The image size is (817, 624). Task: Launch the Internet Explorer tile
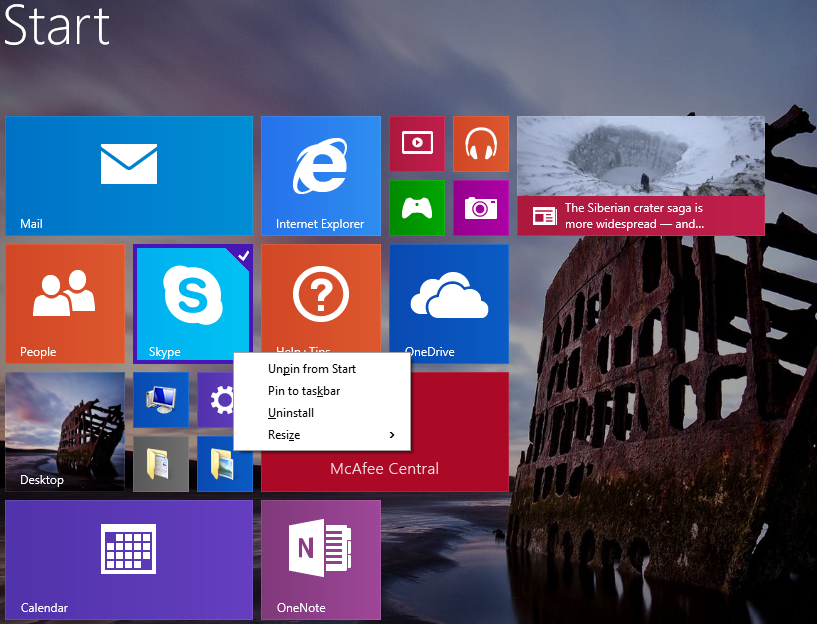(x=320, y=176)
